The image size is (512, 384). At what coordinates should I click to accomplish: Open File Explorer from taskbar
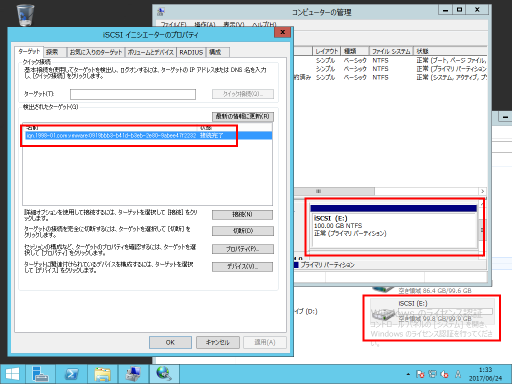[x=102, y=374]
